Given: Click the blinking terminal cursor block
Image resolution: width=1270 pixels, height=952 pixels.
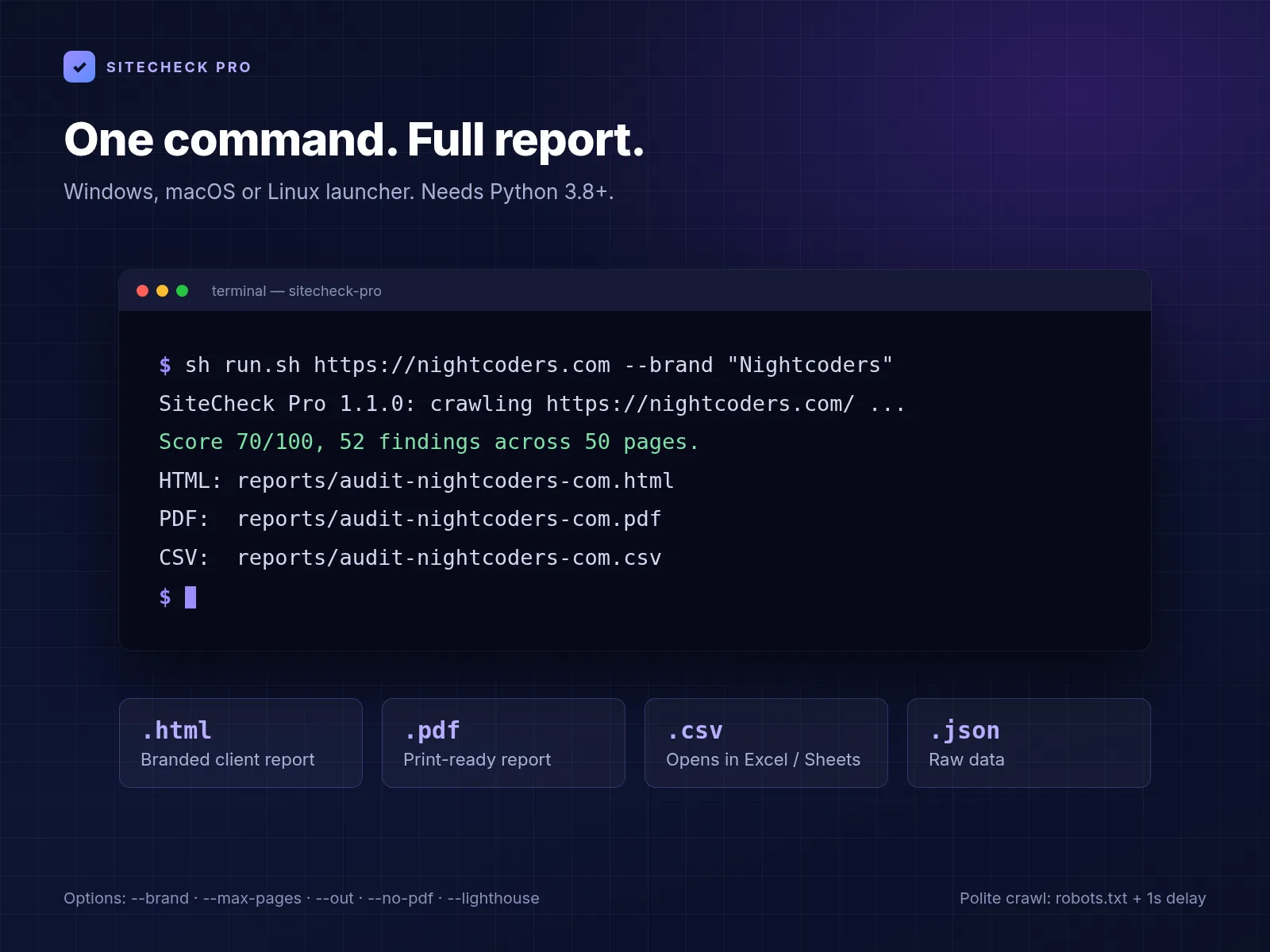Looking at the screenshot, I should point(190,597).
